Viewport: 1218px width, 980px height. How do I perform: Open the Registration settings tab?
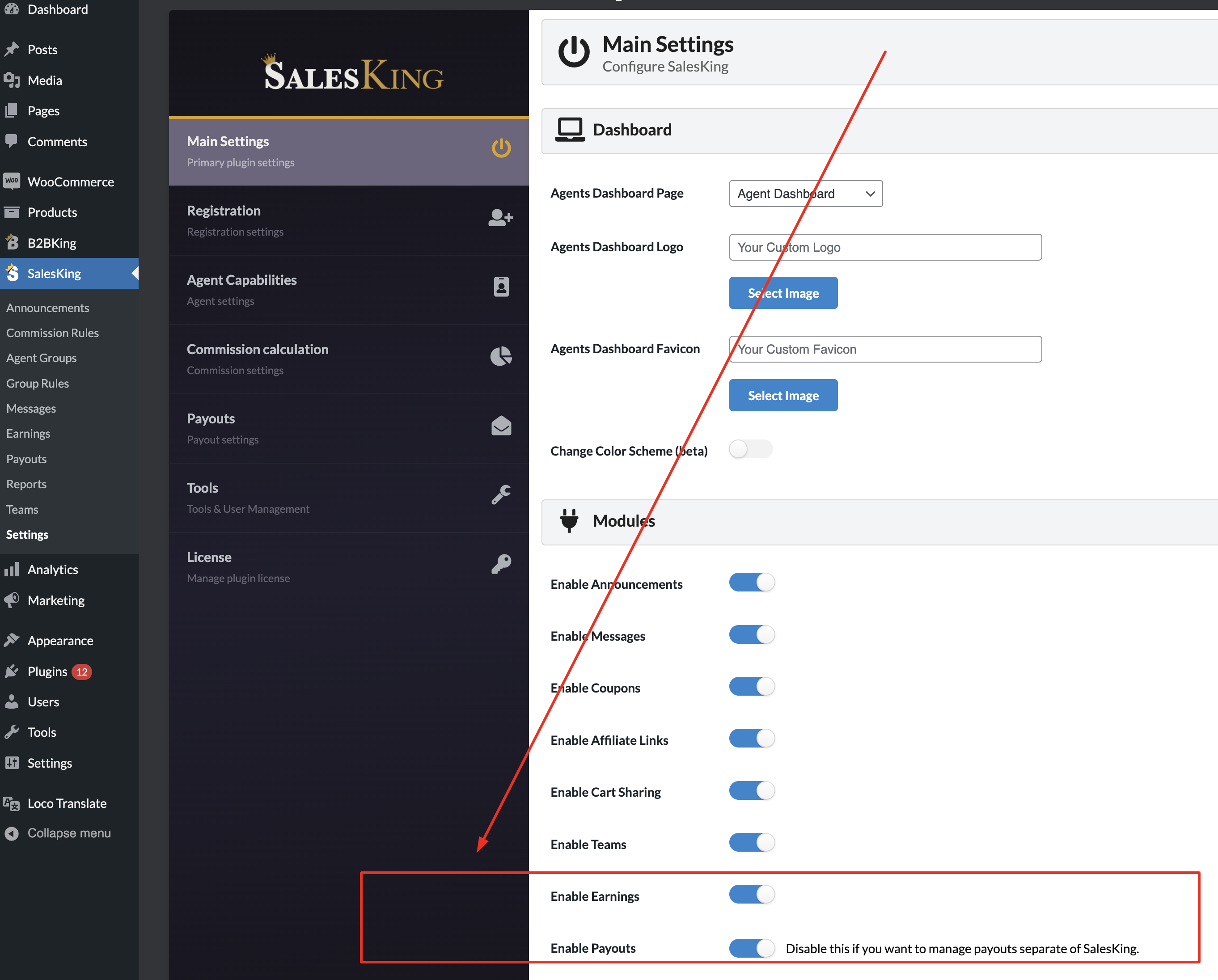tap(349, 220)
